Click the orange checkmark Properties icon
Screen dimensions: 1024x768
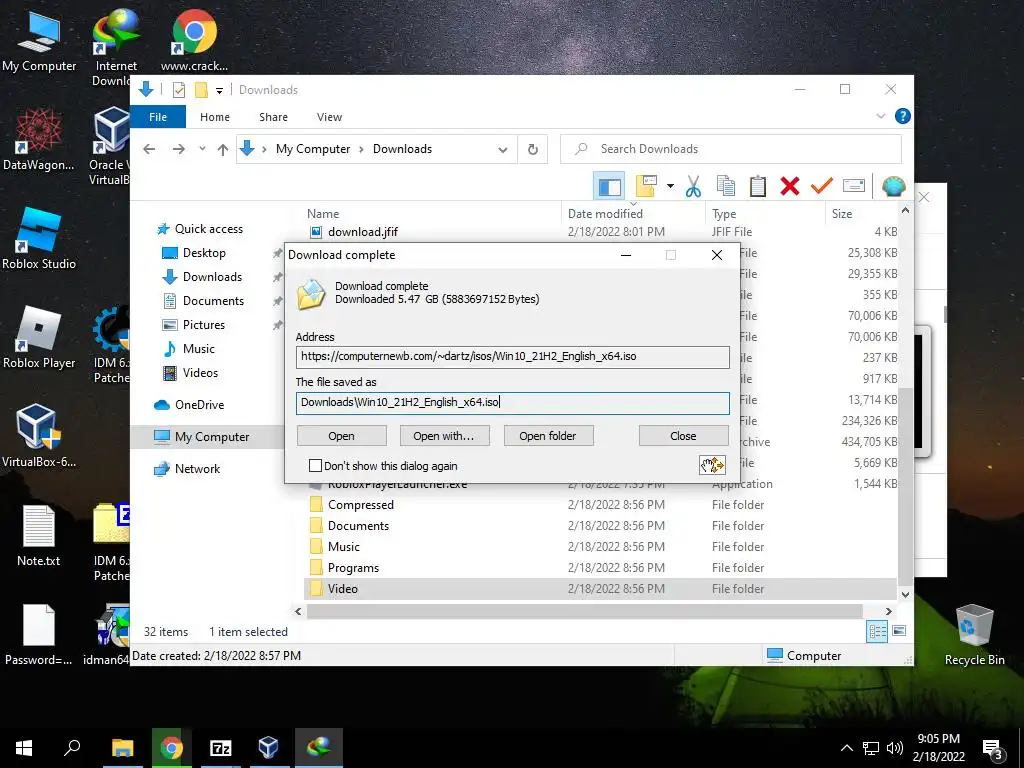click(822, 186)
